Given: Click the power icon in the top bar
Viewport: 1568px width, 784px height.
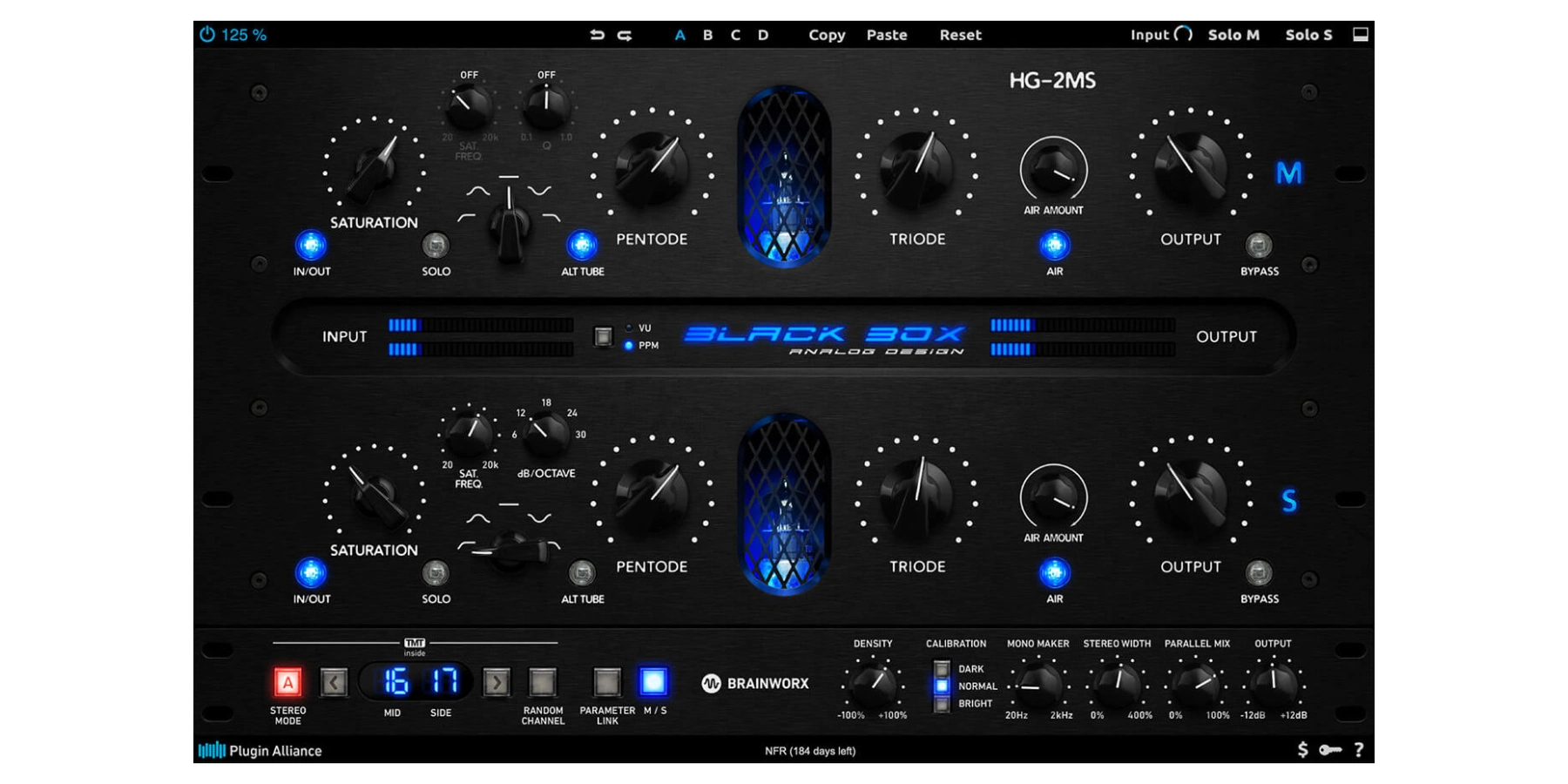Looking at the screenshot, I should pyautogui.click(x=206, y=35).
